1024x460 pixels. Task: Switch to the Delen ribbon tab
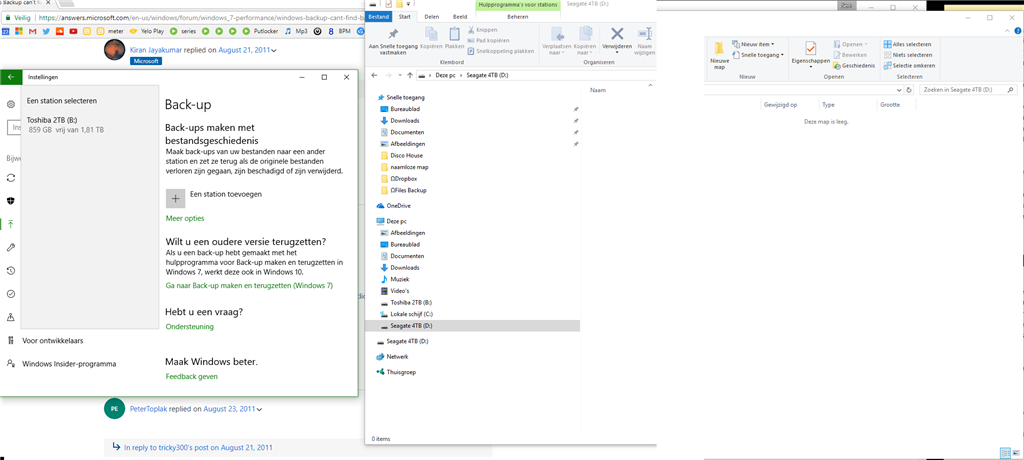coord(432,16)
